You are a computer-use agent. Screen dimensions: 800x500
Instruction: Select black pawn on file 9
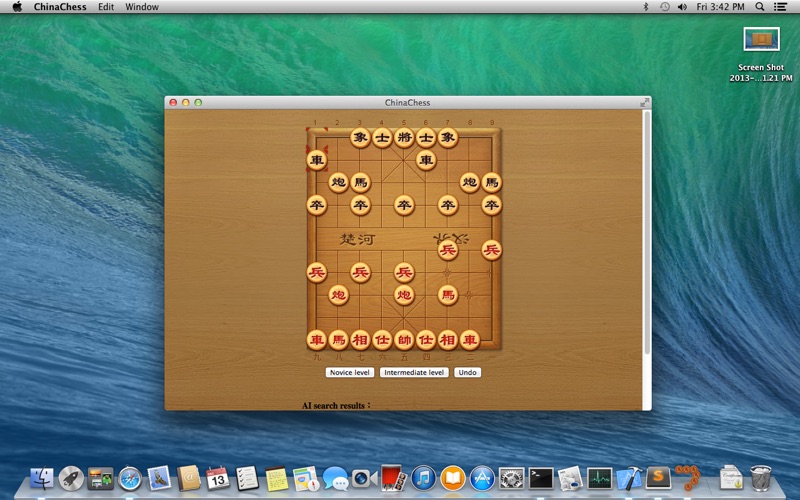(491, 205)
